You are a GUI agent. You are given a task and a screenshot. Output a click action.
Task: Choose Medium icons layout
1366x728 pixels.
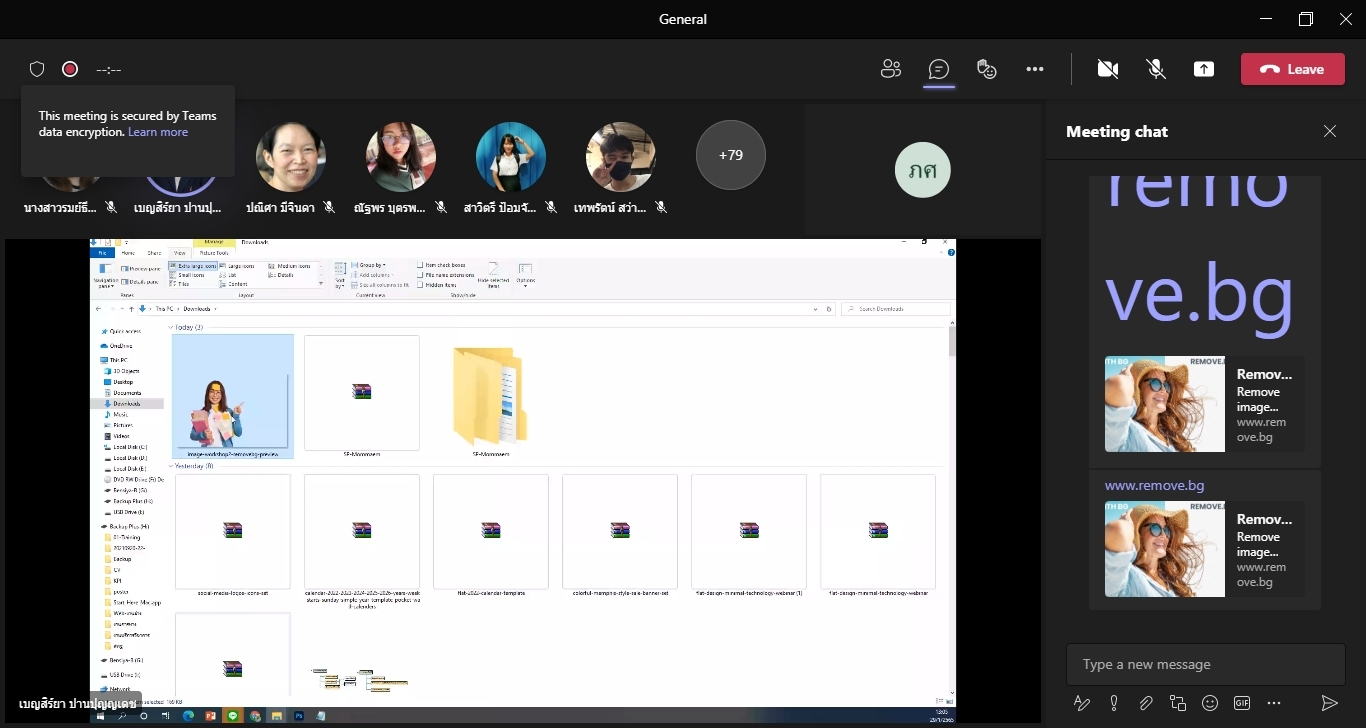(x=290, y=266)
